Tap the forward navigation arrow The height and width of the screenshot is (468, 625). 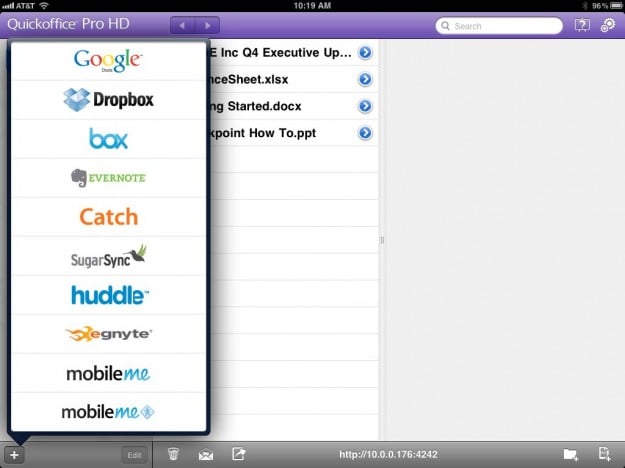207,26
